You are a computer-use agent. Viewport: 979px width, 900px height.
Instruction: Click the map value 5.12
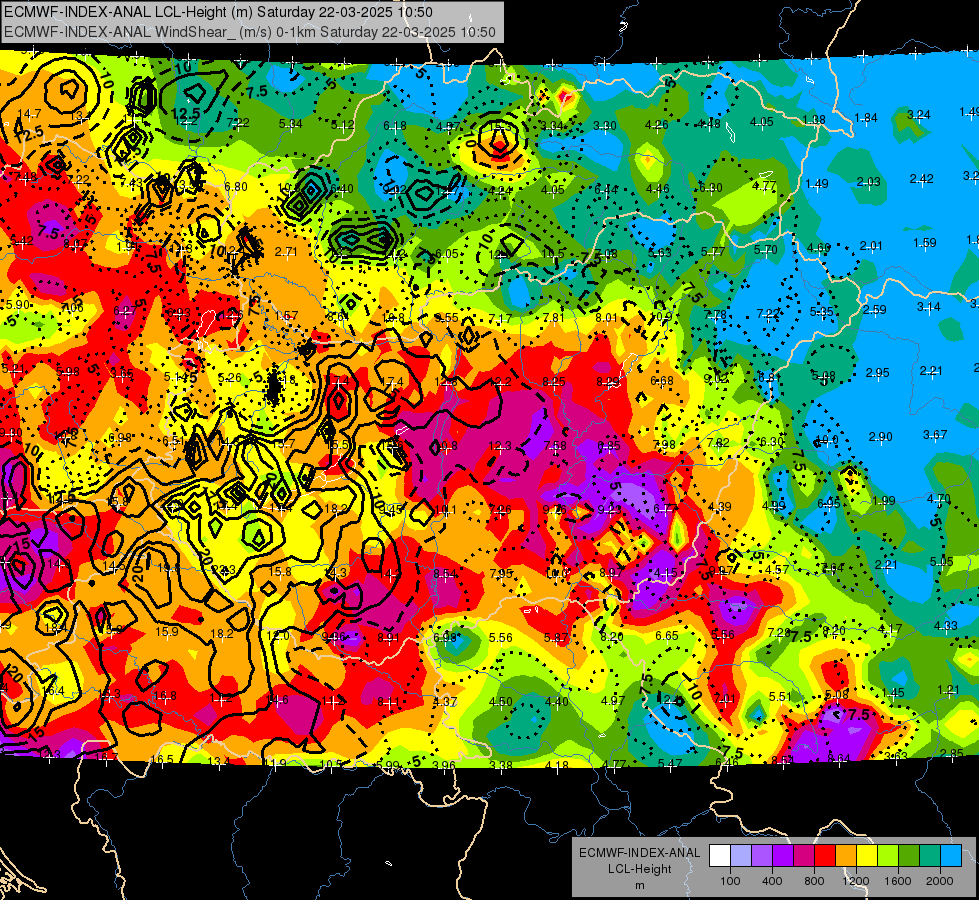point(342,124)
